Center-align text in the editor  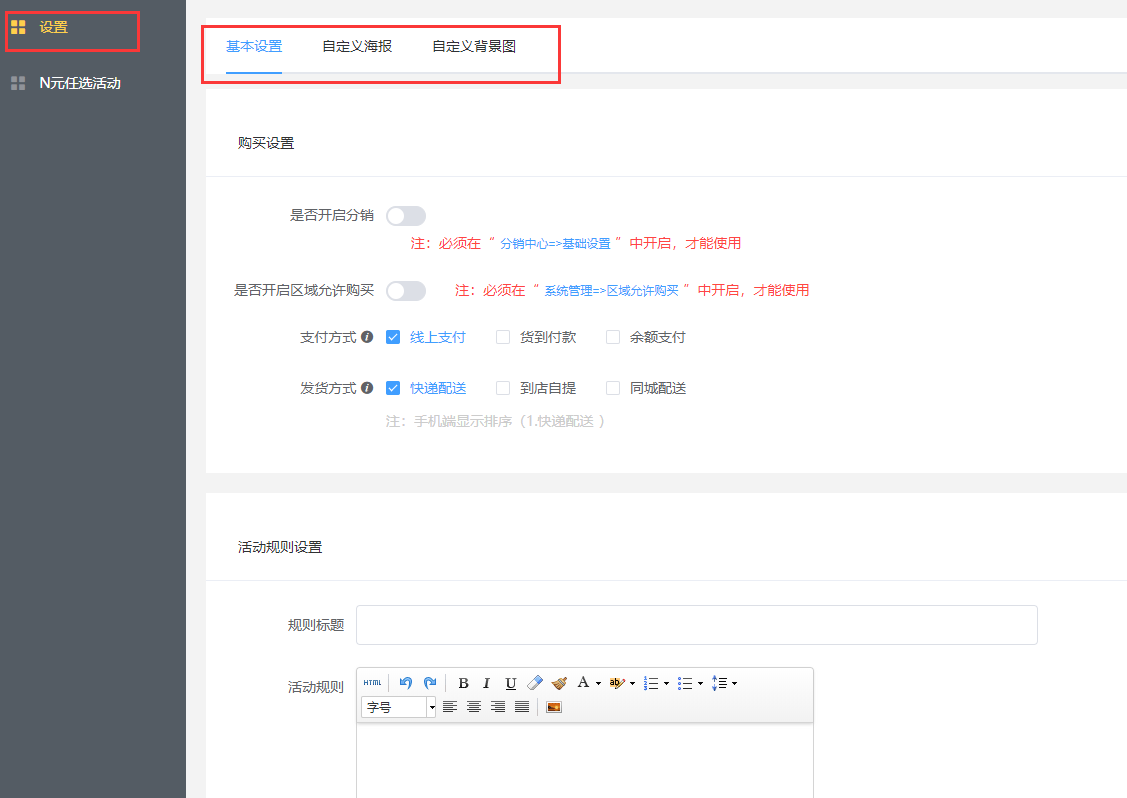tap(474, 707)
